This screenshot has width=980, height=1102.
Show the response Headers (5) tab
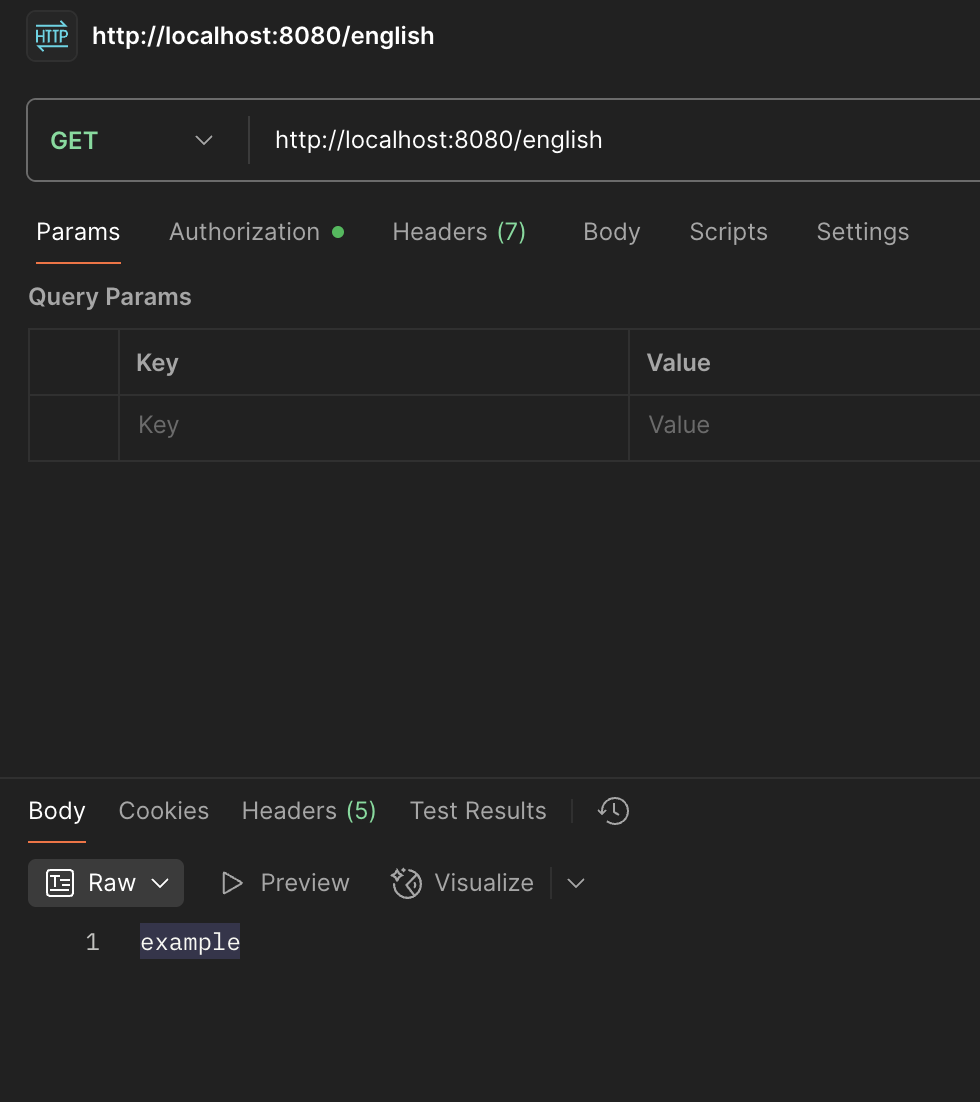click(308, 811)
